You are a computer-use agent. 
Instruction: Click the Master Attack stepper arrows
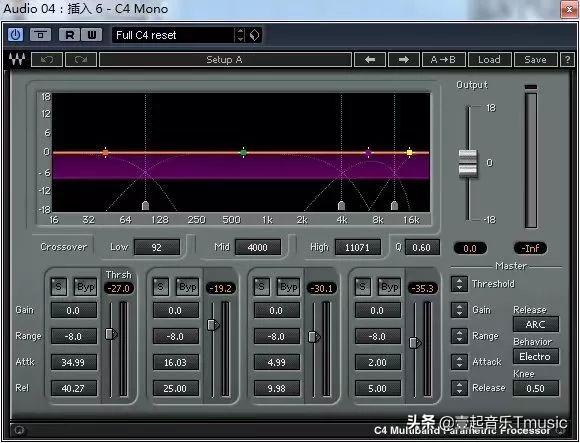pos(459,362)
